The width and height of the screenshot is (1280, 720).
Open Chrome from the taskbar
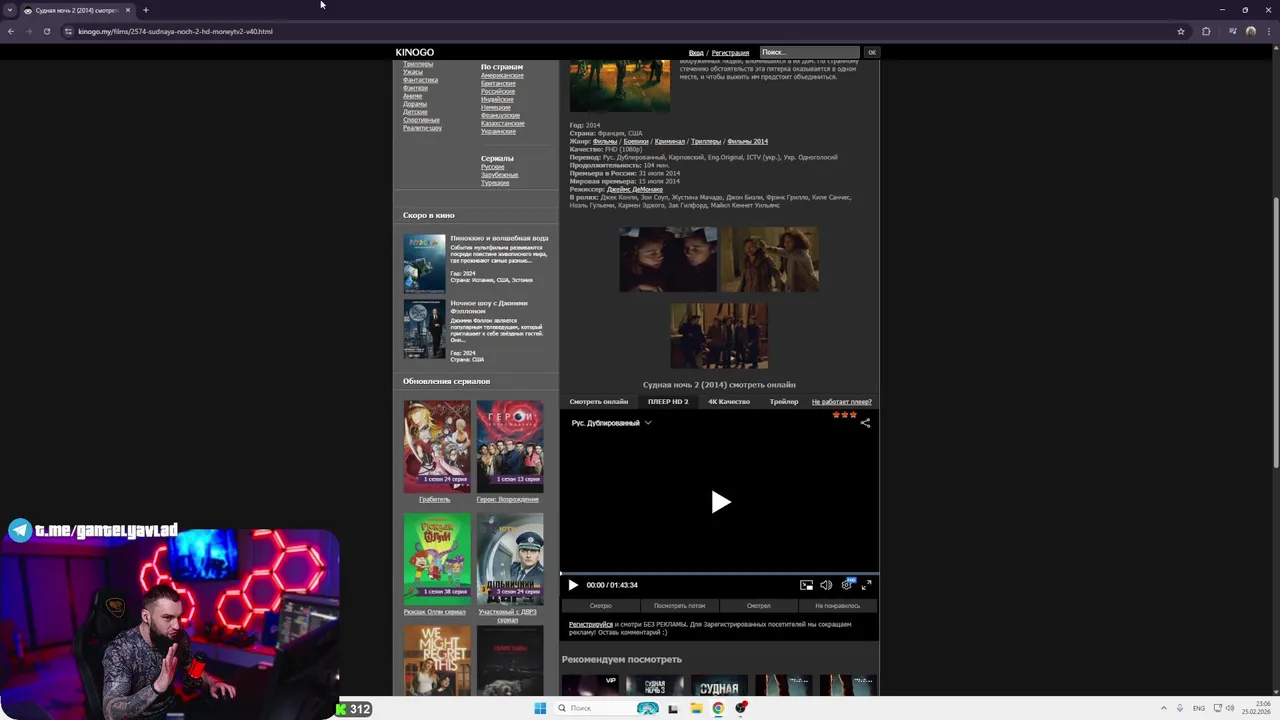click(718, 708)
